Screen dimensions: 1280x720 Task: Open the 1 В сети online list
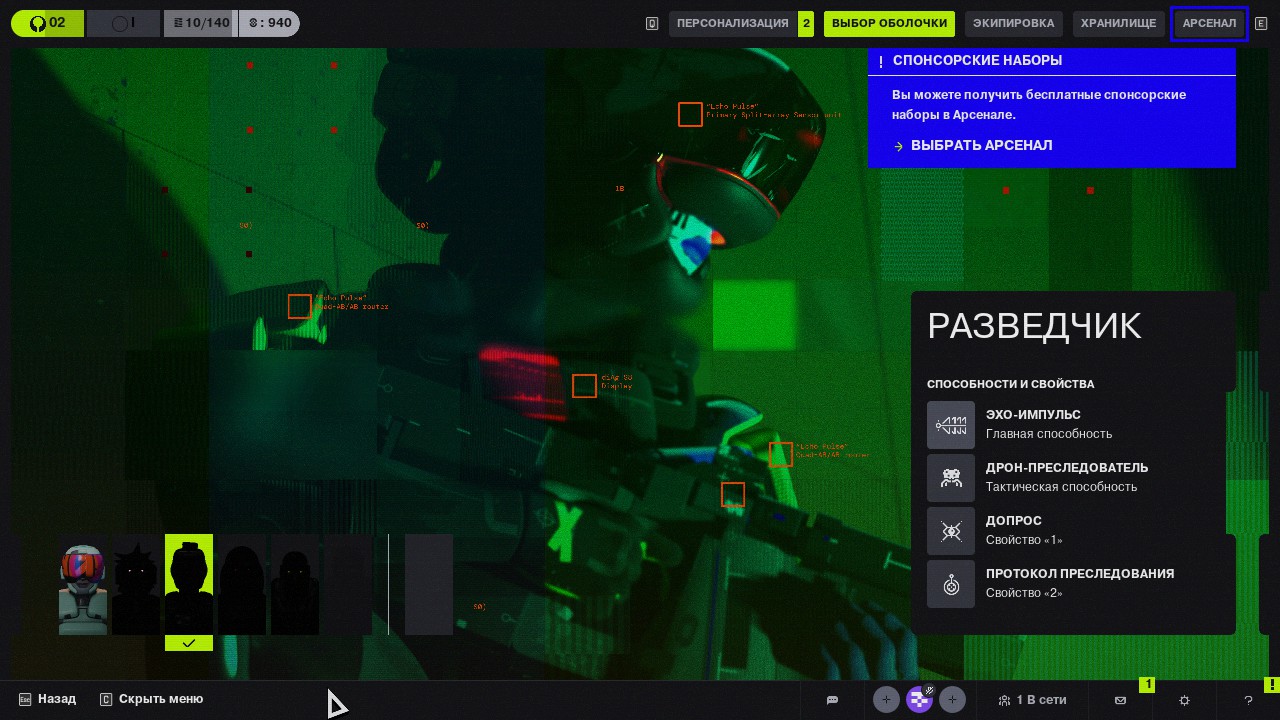[1032, 700]
